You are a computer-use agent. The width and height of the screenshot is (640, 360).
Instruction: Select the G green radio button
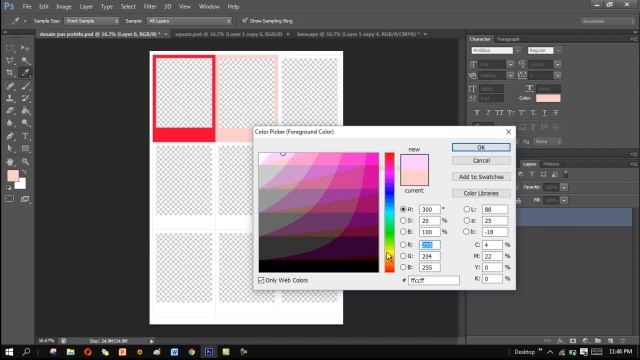[x=403, y=256]
